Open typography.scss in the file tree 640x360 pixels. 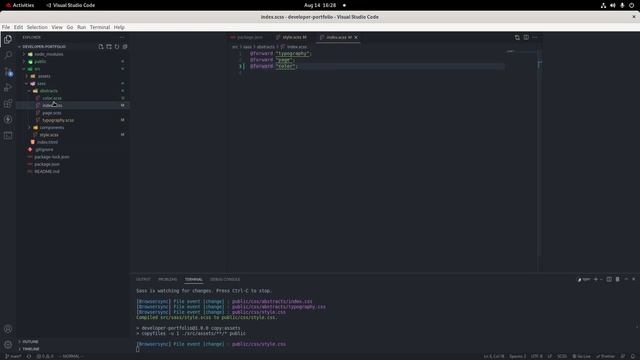[58, 120]
